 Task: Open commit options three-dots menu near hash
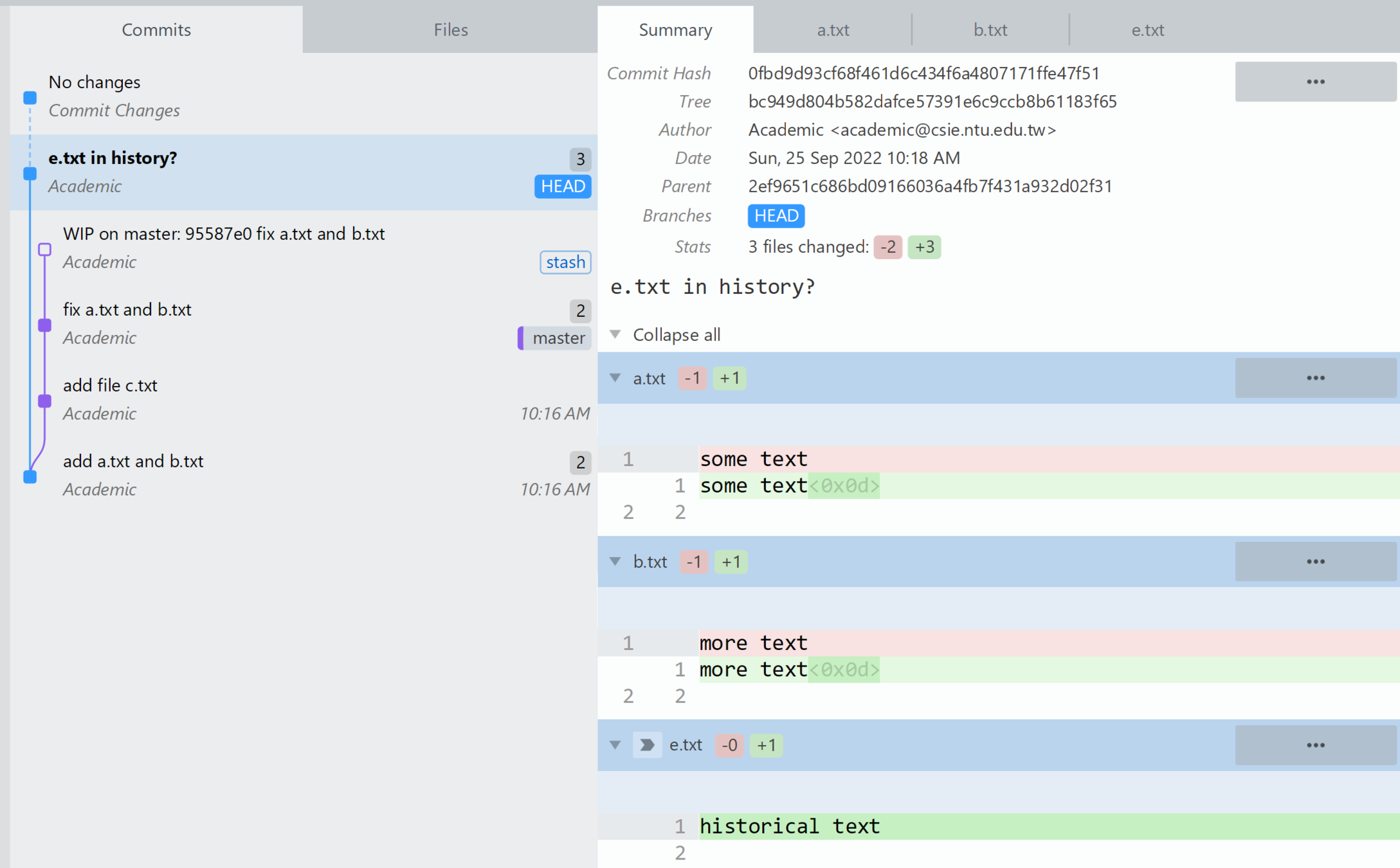pos(1315,82)
